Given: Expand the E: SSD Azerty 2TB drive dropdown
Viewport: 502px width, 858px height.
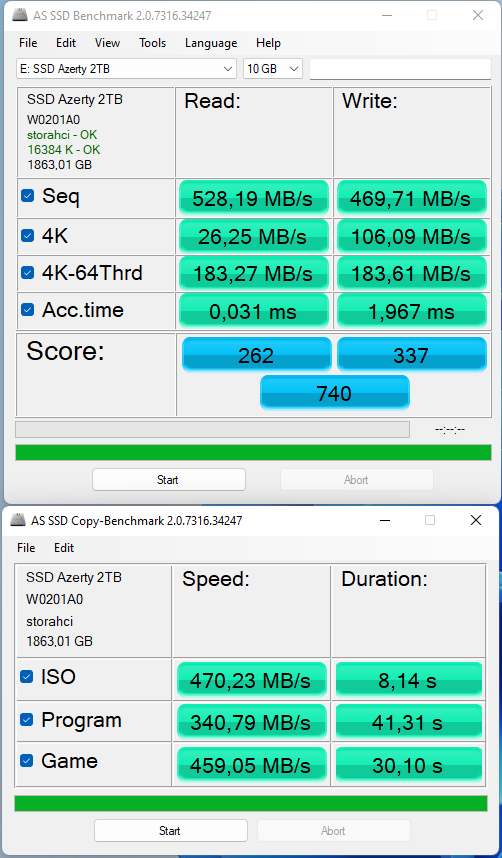Looking at the screenshot, I should click(126, 69).
